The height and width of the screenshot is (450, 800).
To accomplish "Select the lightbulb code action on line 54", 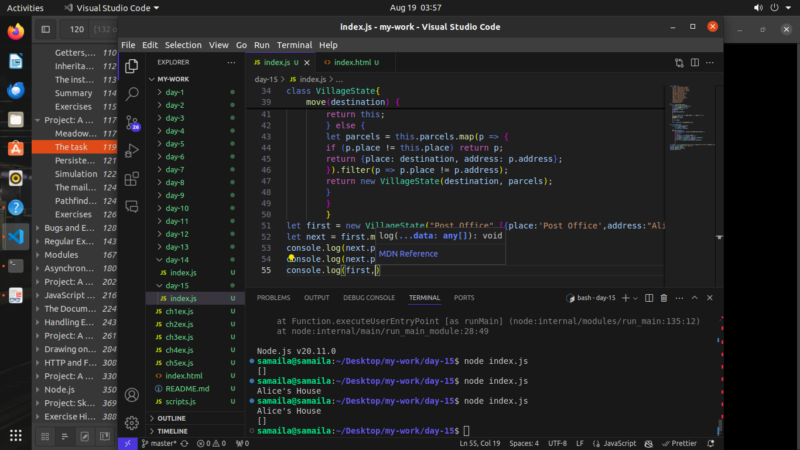I will [x=291, y=258].
